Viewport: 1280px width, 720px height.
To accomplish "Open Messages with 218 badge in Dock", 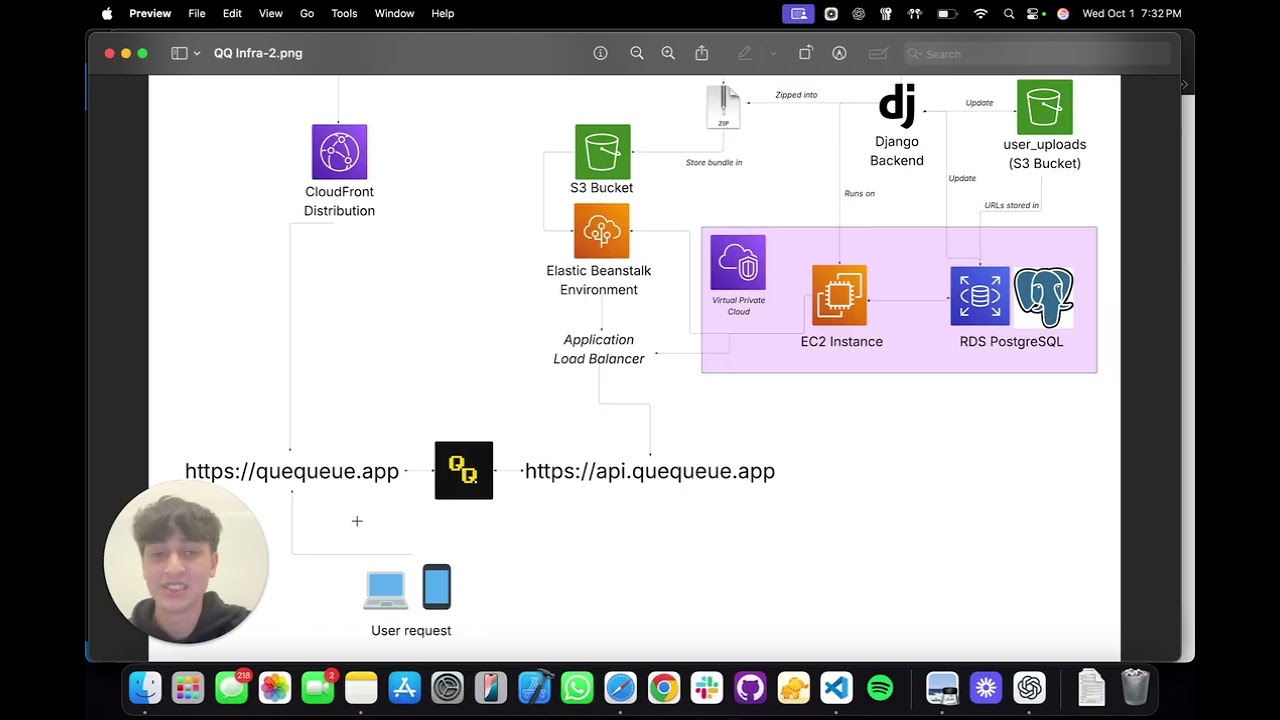I will [x=232, y=687].
